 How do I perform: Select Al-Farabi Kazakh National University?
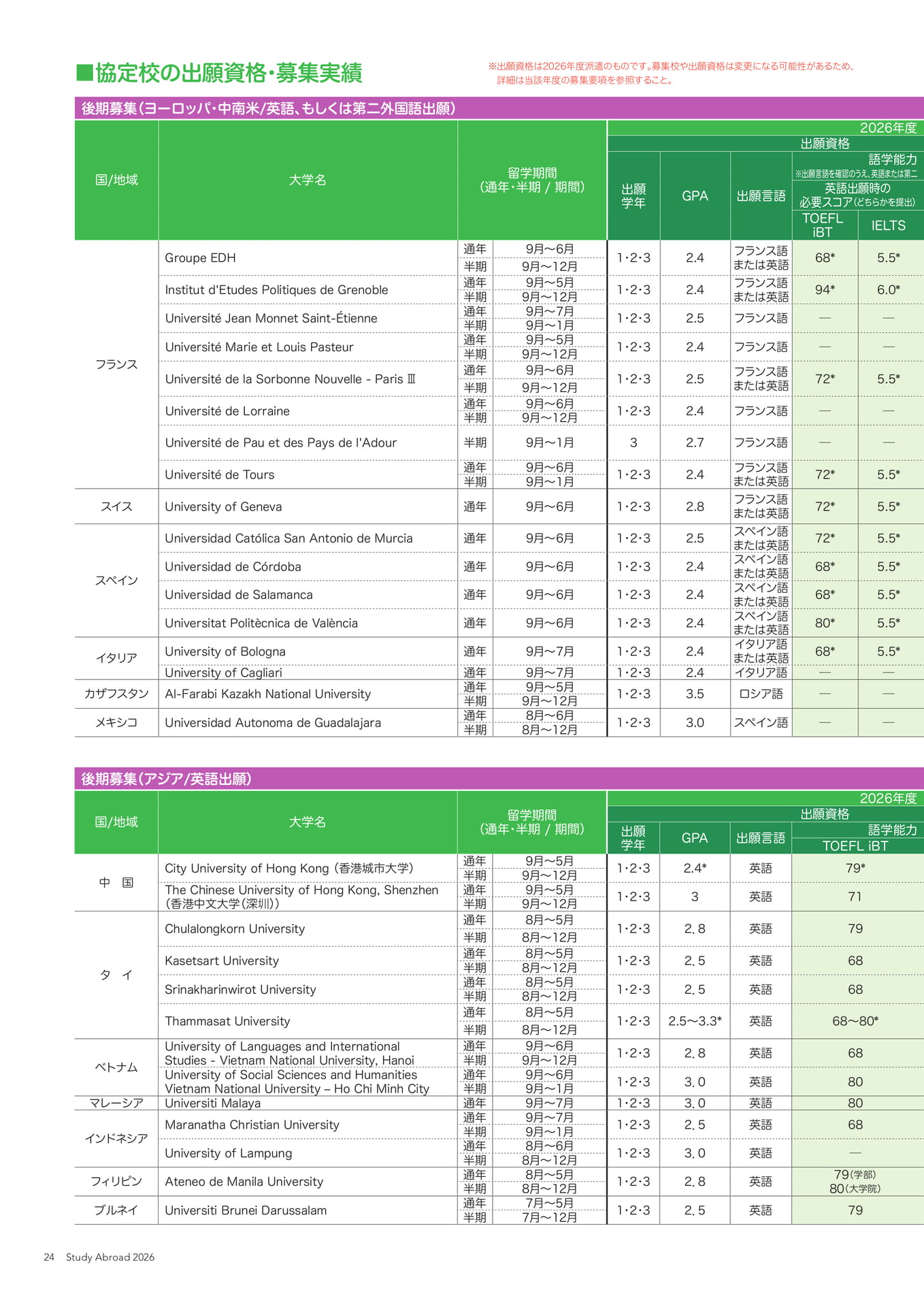coord(268,694)
